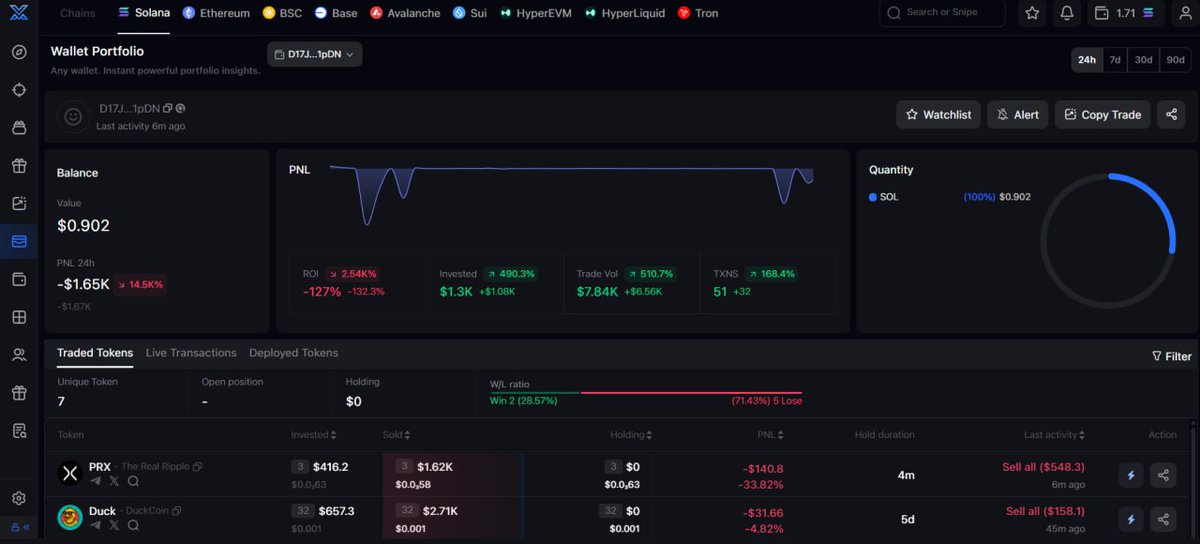Click Duck quick-trade lightning button

(1131, 519)
